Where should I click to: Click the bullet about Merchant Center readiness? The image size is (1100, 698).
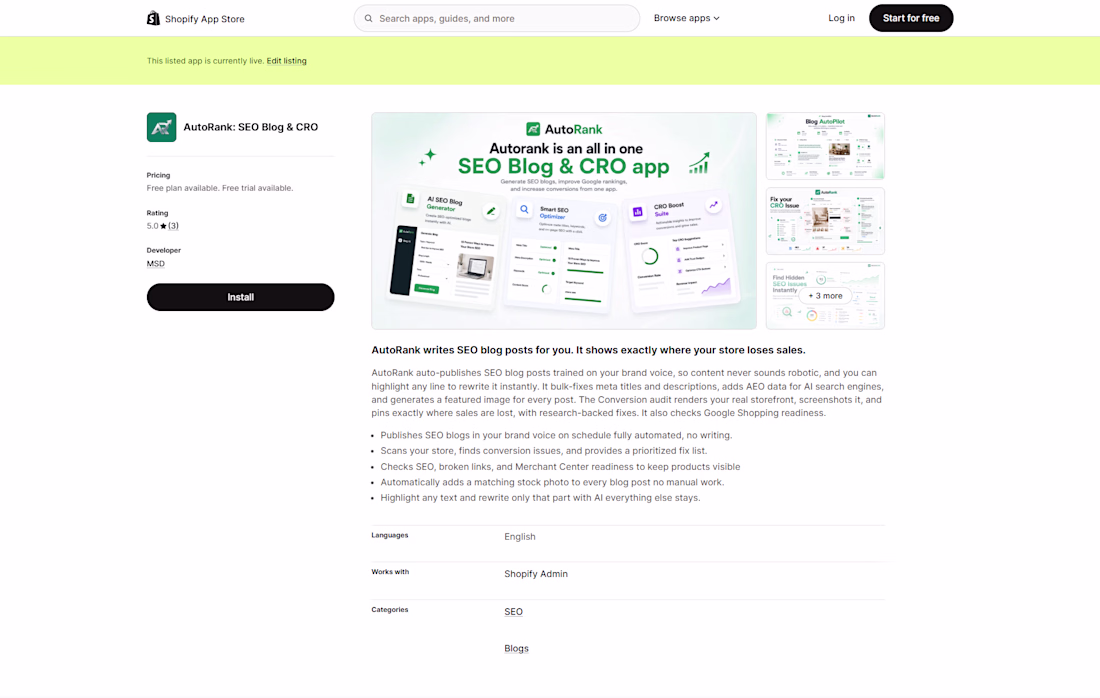560,467
